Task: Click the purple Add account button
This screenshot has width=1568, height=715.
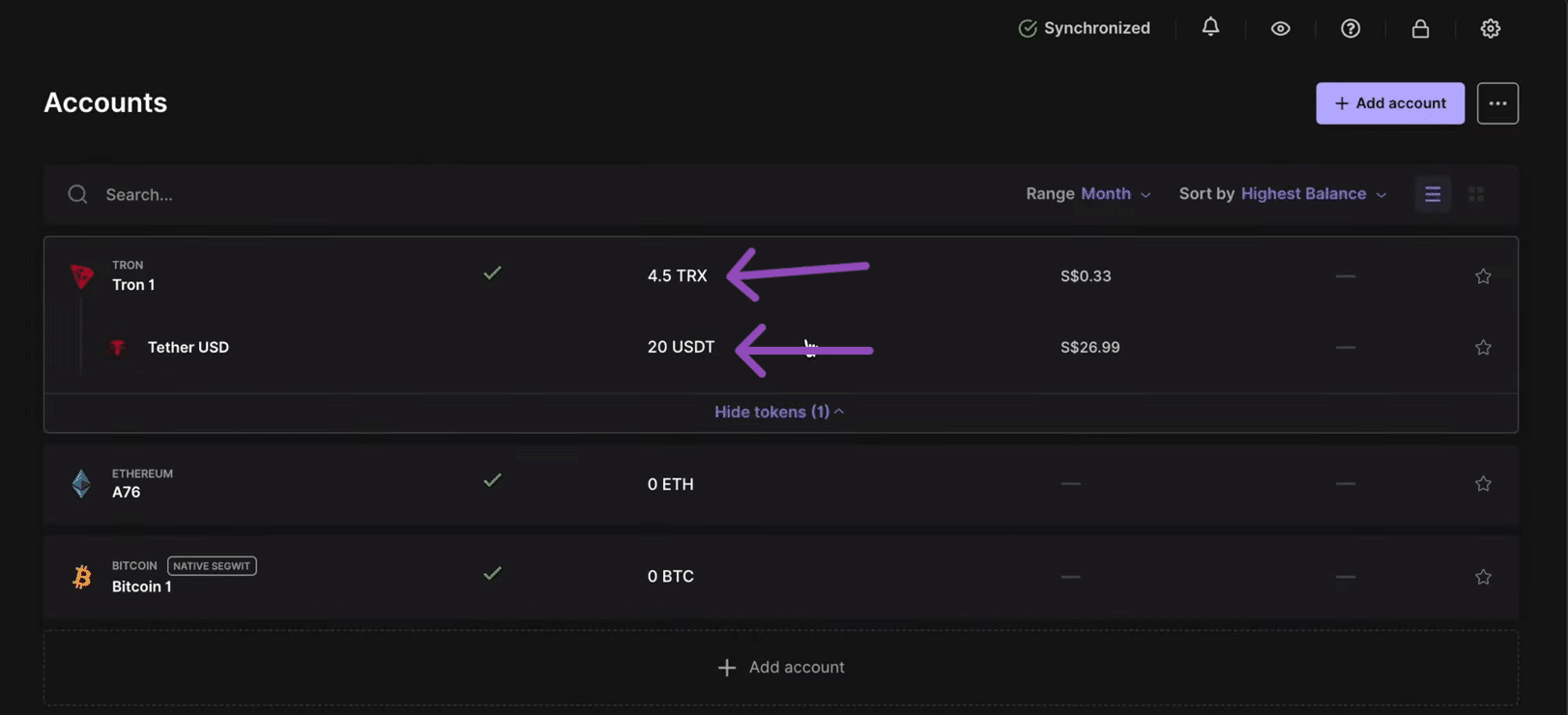Action: (1389, 103)
